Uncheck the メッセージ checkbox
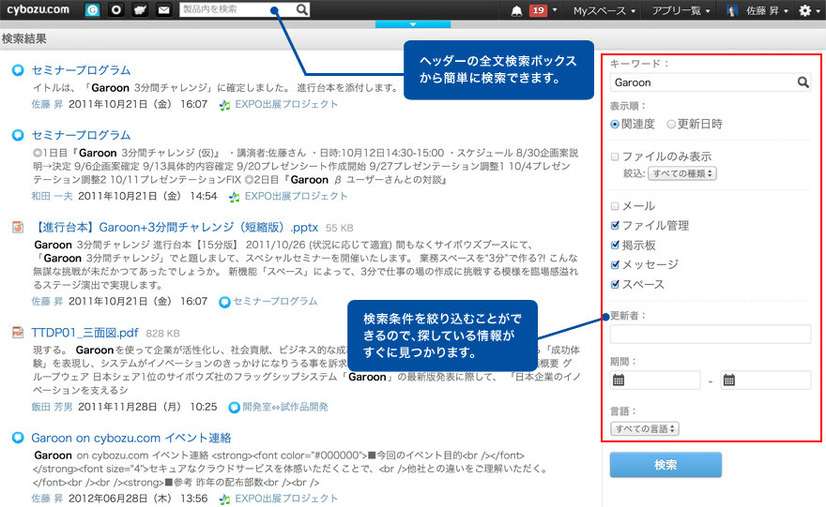 [x=615, y=265]
